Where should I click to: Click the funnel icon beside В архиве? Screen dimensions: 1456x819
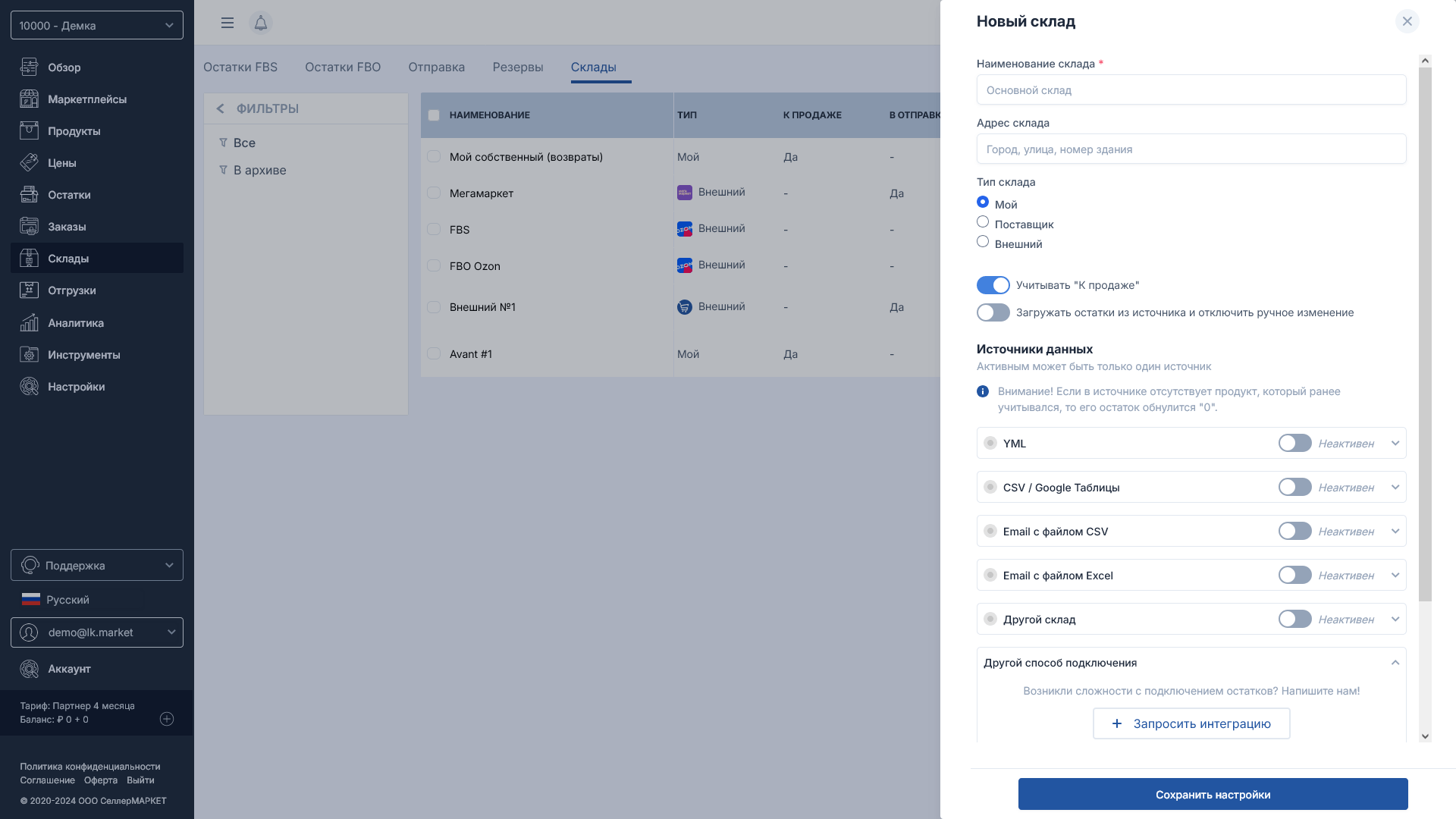coord(223,170)
